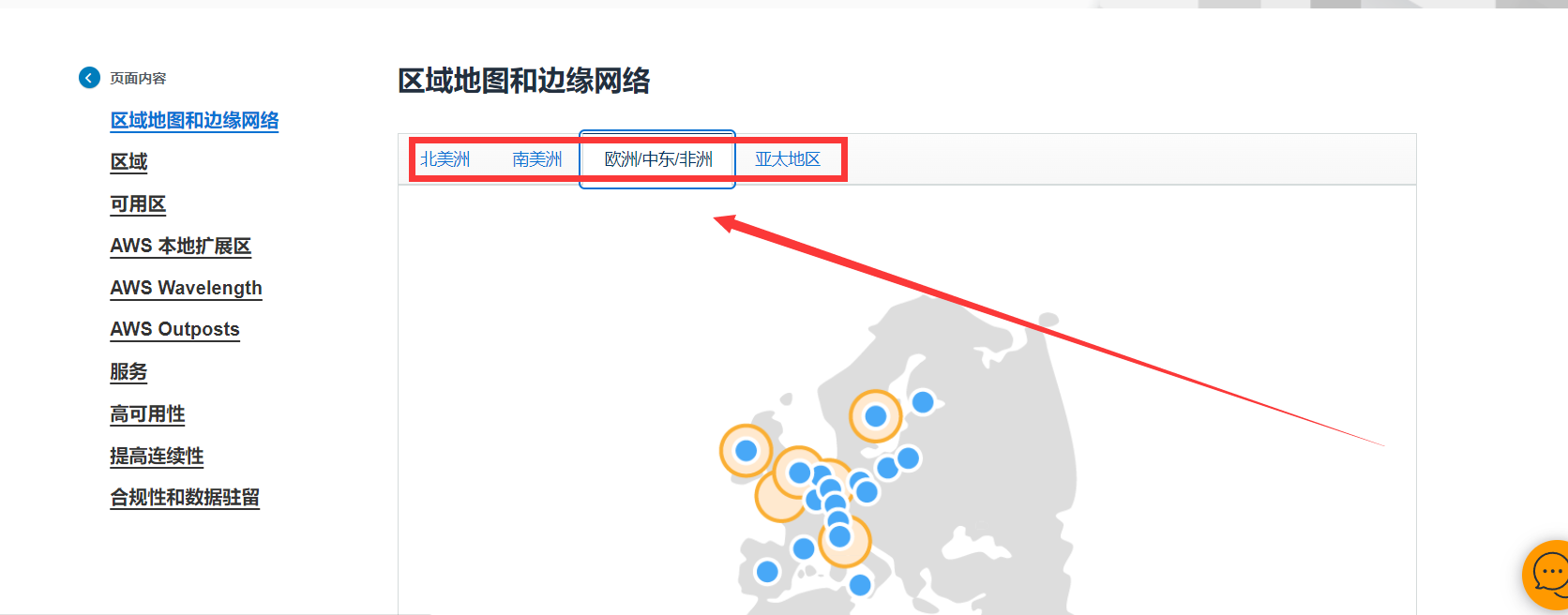The height and width of the screenshot is (615, 1568).
Task: Open the AWS Wavelength link
Action: (186, 288)
